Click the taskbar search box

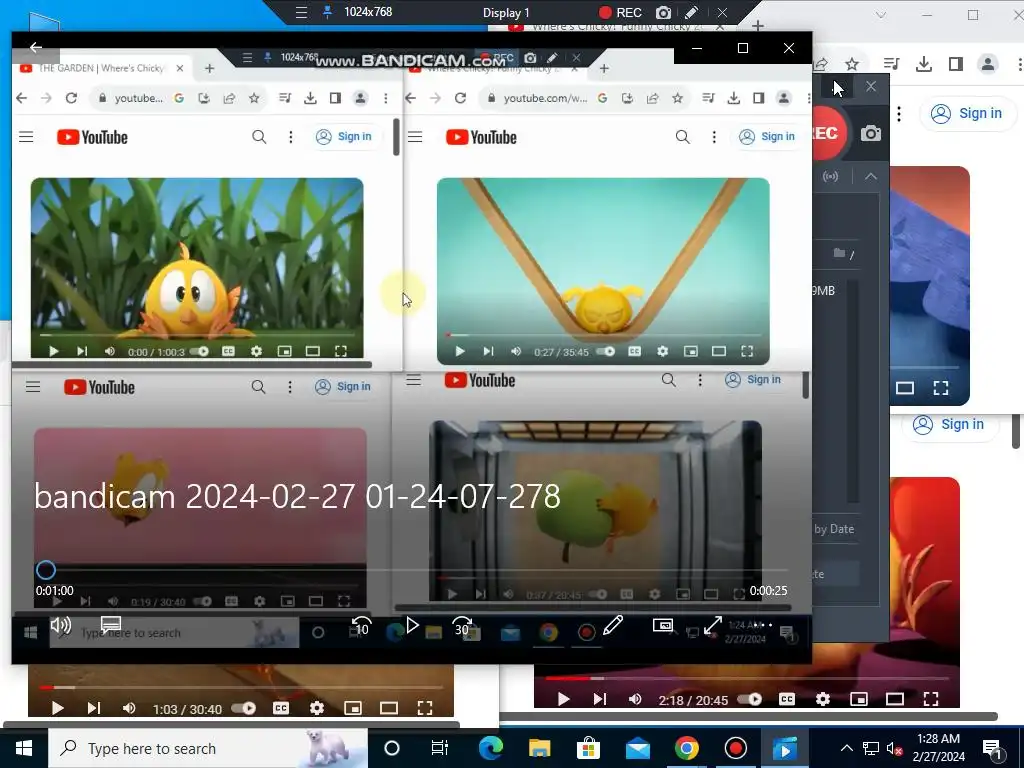[208, 748]
